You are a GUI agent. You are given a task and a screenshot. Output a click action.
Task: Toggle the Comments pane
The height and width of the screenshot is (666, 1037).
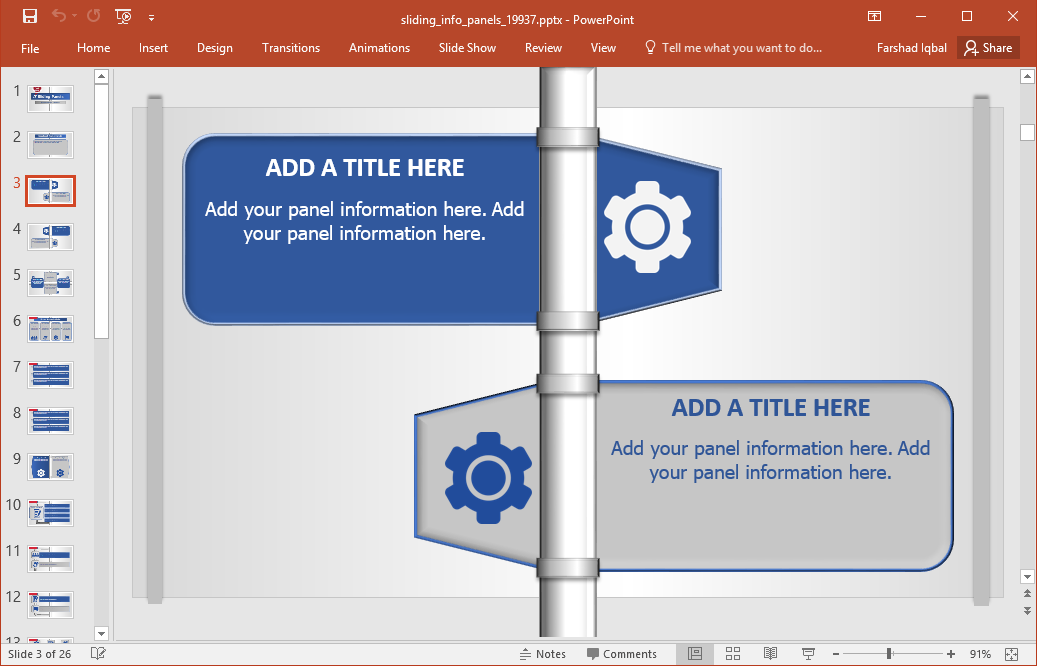tap(622, 653)
